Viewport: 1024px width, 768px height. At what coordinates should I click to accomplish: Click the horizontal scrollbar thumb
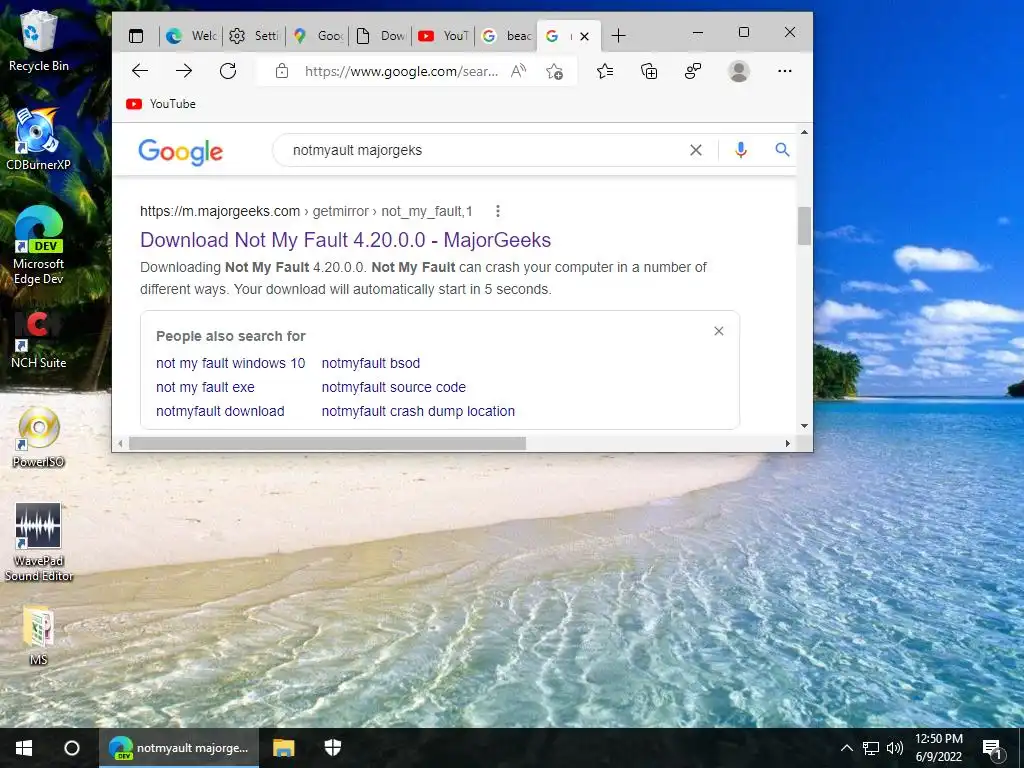(327, 443)
